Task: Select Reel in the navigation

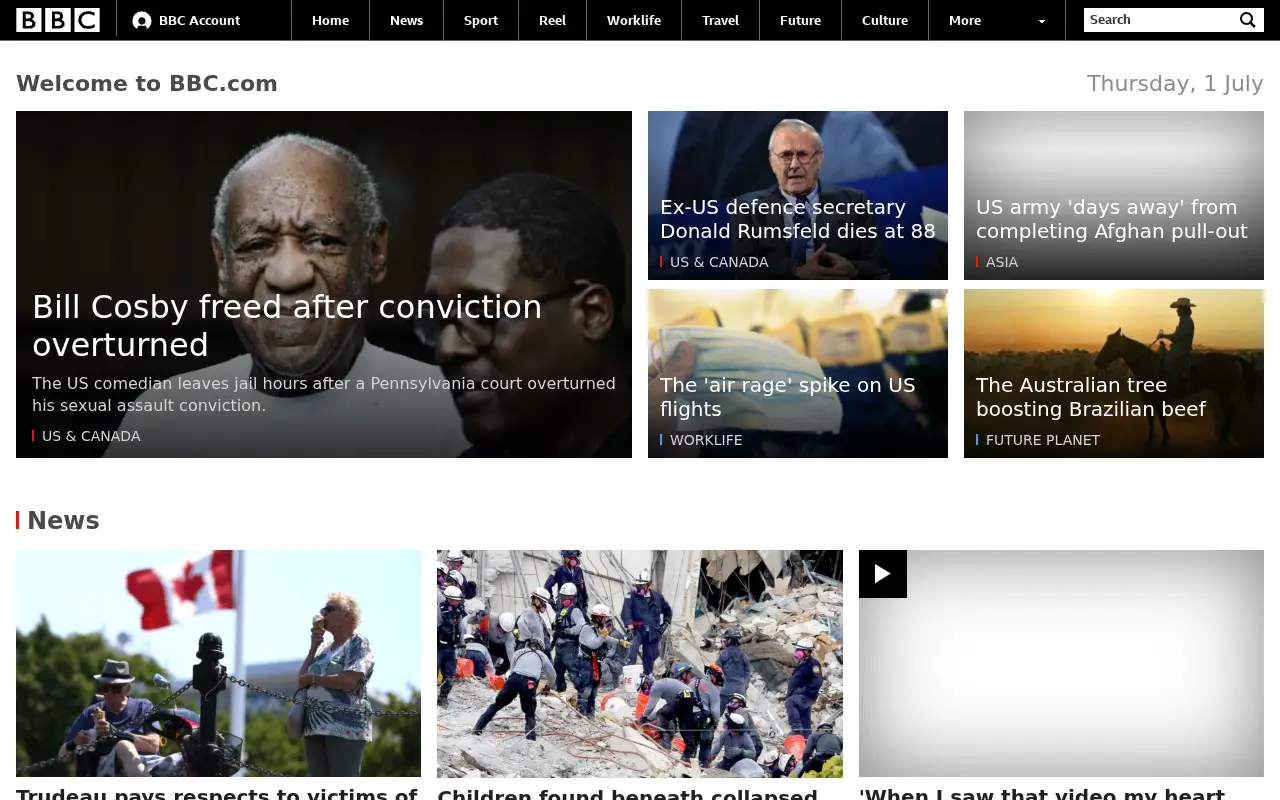Action: 552,20
